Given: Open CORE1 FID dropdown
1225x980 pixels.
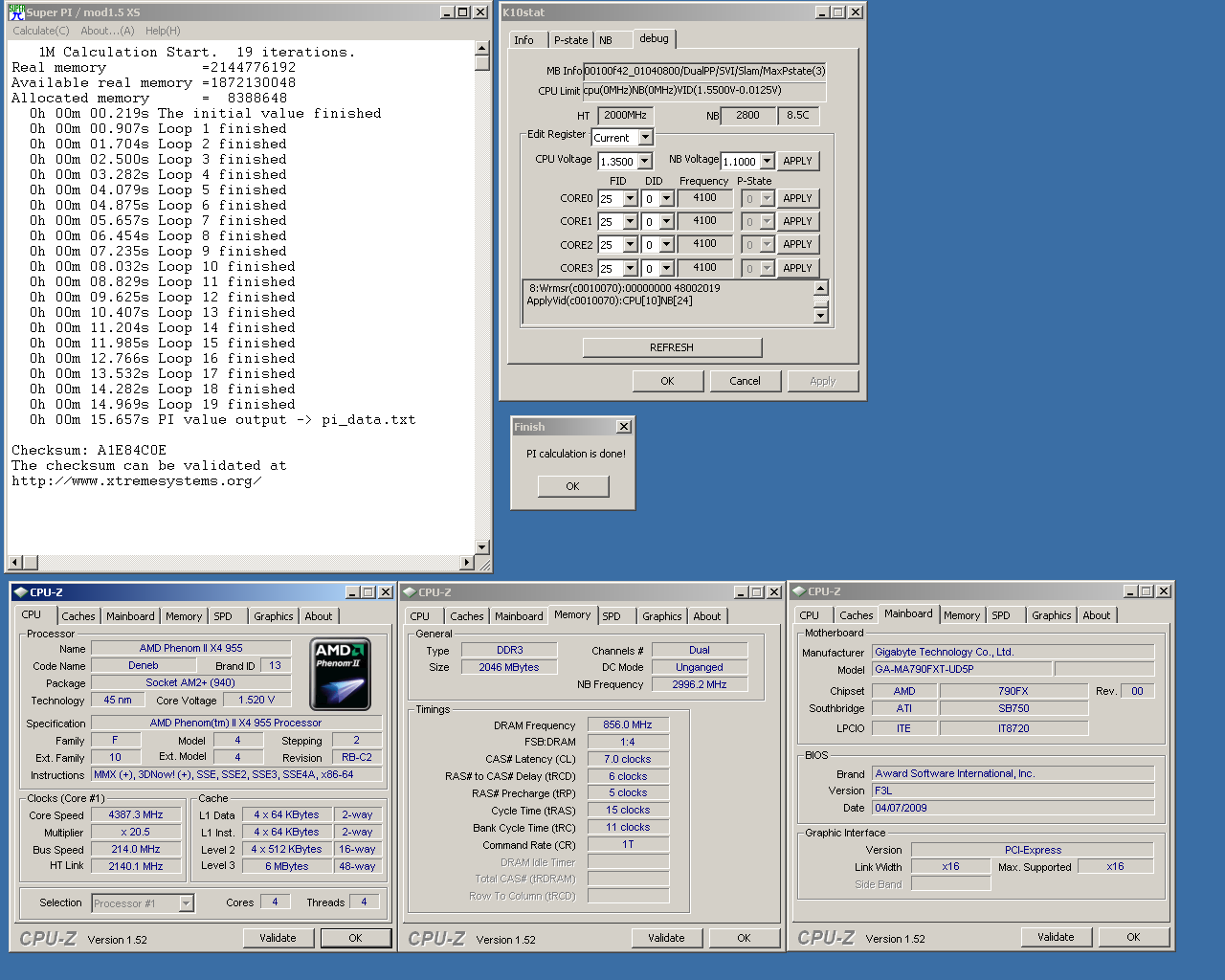Looking at the screenshot, I should (x=630, y=222).
